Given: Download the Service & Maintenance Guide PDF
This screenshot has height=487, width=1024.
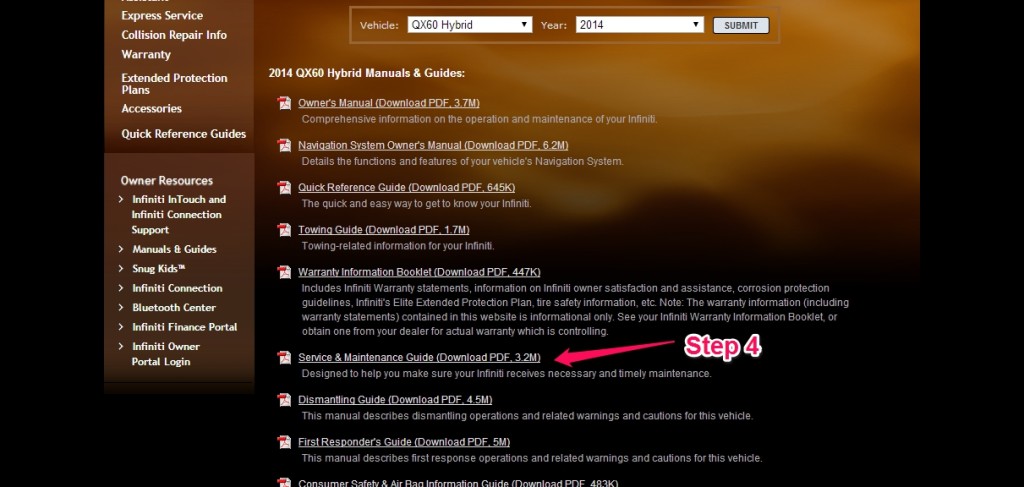Looking at the screenshot, I should (x=419, y=357).
